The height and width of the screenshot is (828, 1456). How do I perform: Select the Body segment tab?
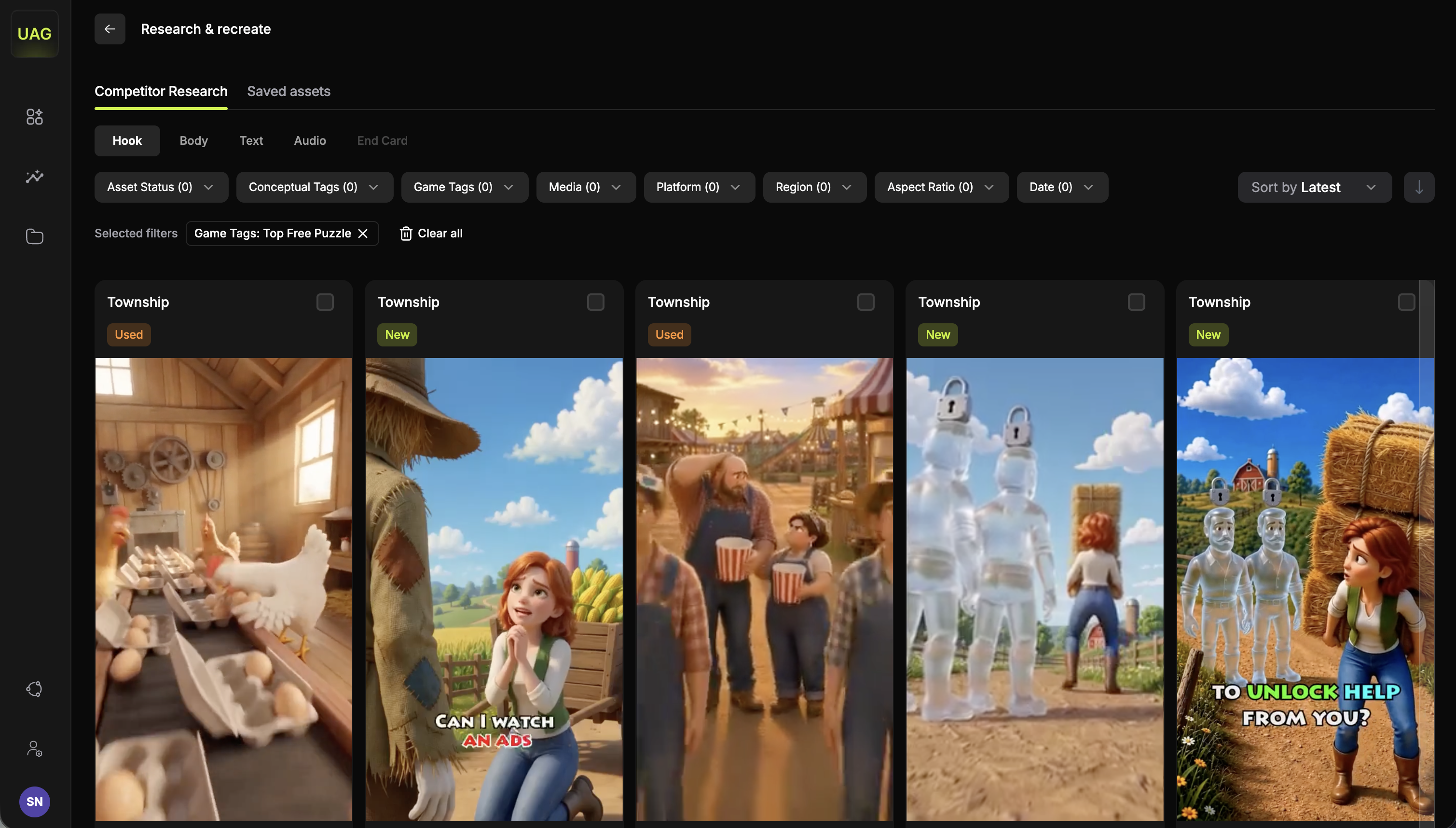(x=194, y=140)
